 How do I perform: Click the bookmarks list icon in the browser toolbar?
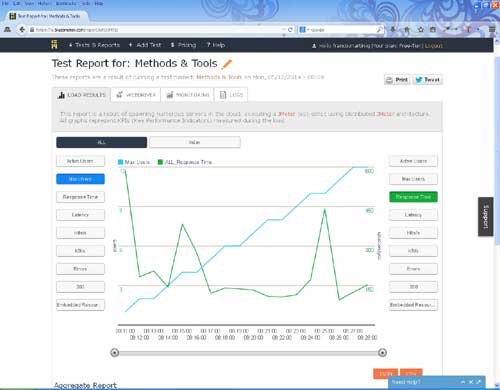pos(433,30)
